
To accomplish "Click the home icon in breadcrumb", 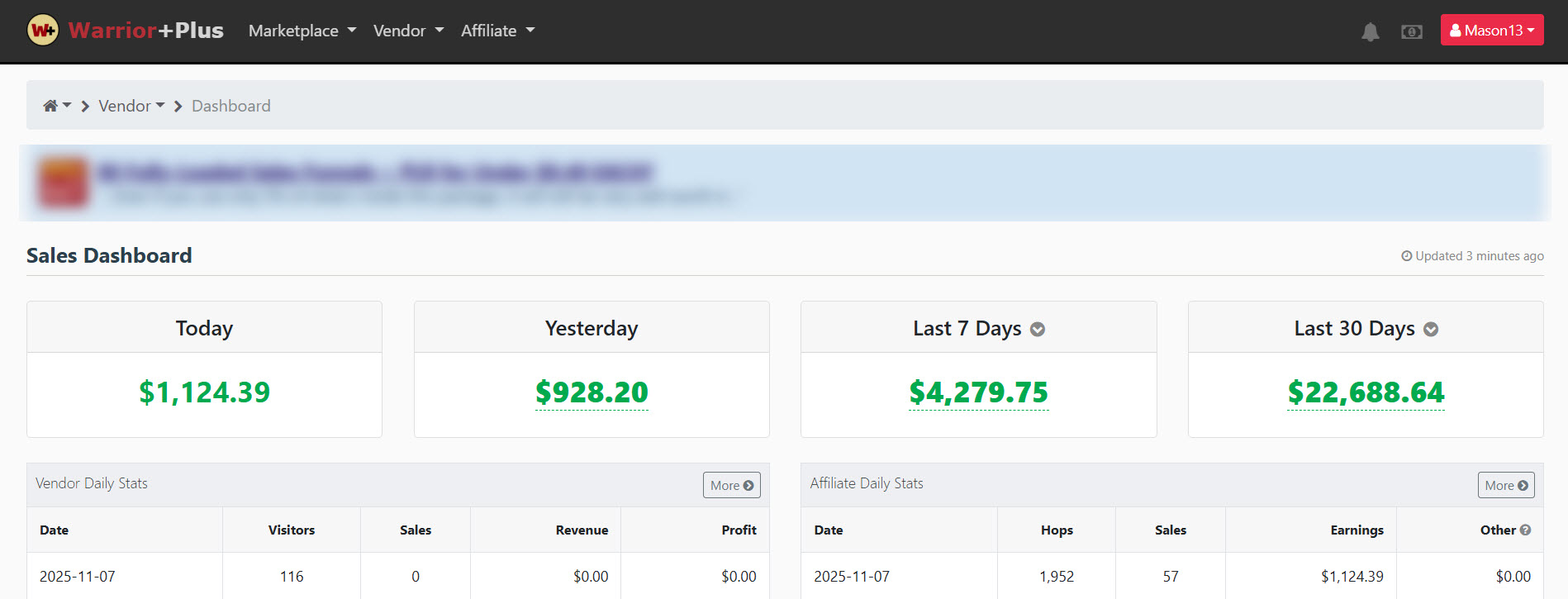I will 51,106.
